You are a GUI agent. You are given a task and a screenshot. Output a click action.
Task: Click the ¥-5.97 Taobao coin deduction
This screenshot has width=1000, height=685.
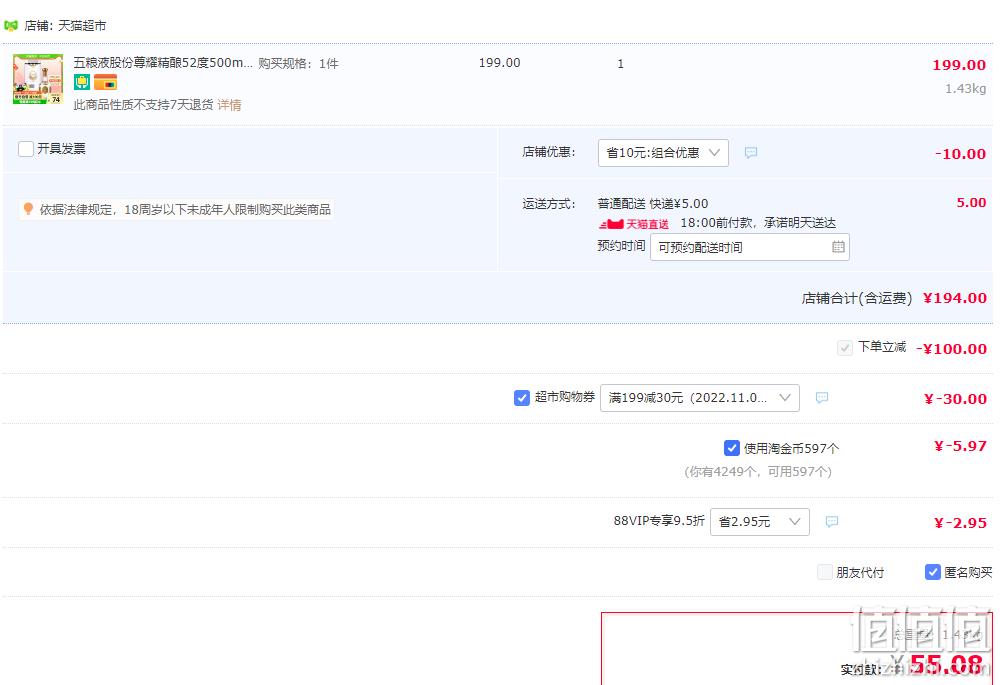click(x=960, y=446)
